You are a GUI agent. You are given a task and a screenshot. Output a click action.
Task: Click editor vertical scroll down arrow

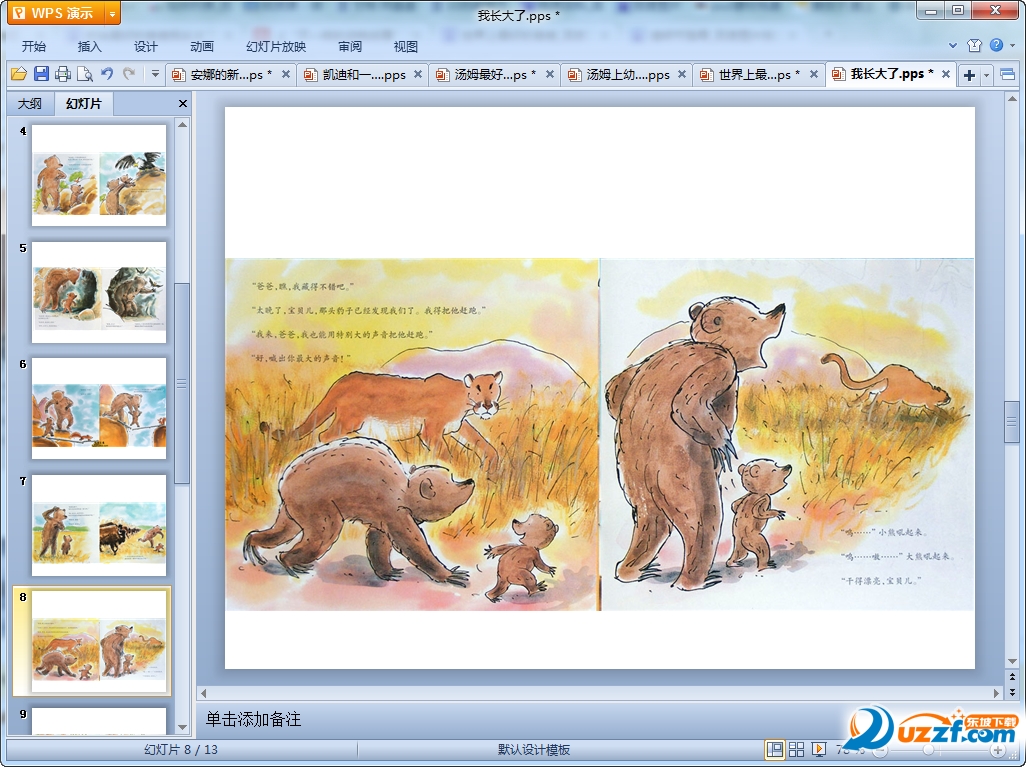(x=1012, y=662)
